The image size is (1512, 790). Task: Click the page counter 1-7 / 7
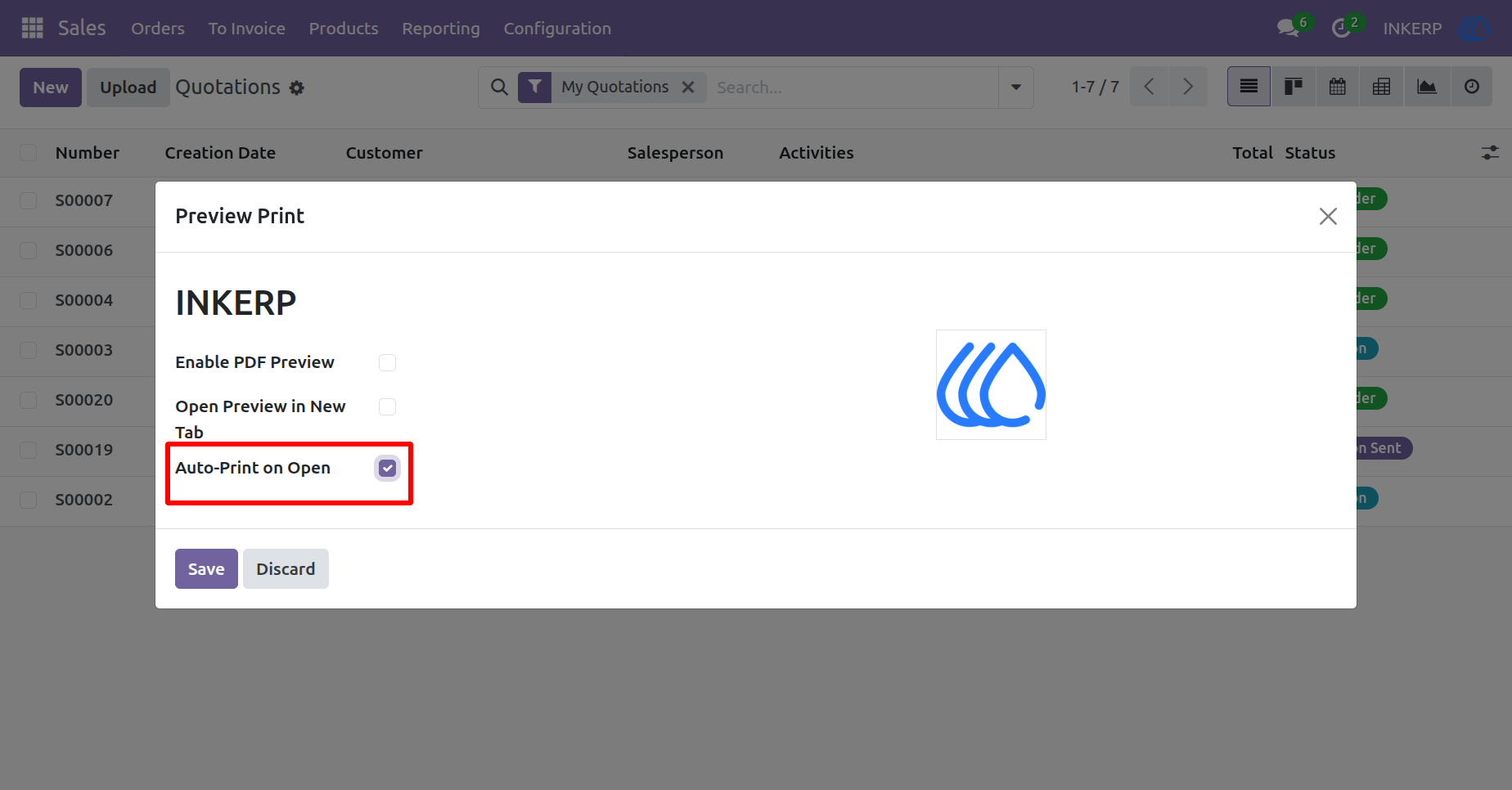tap(1096, 87)
